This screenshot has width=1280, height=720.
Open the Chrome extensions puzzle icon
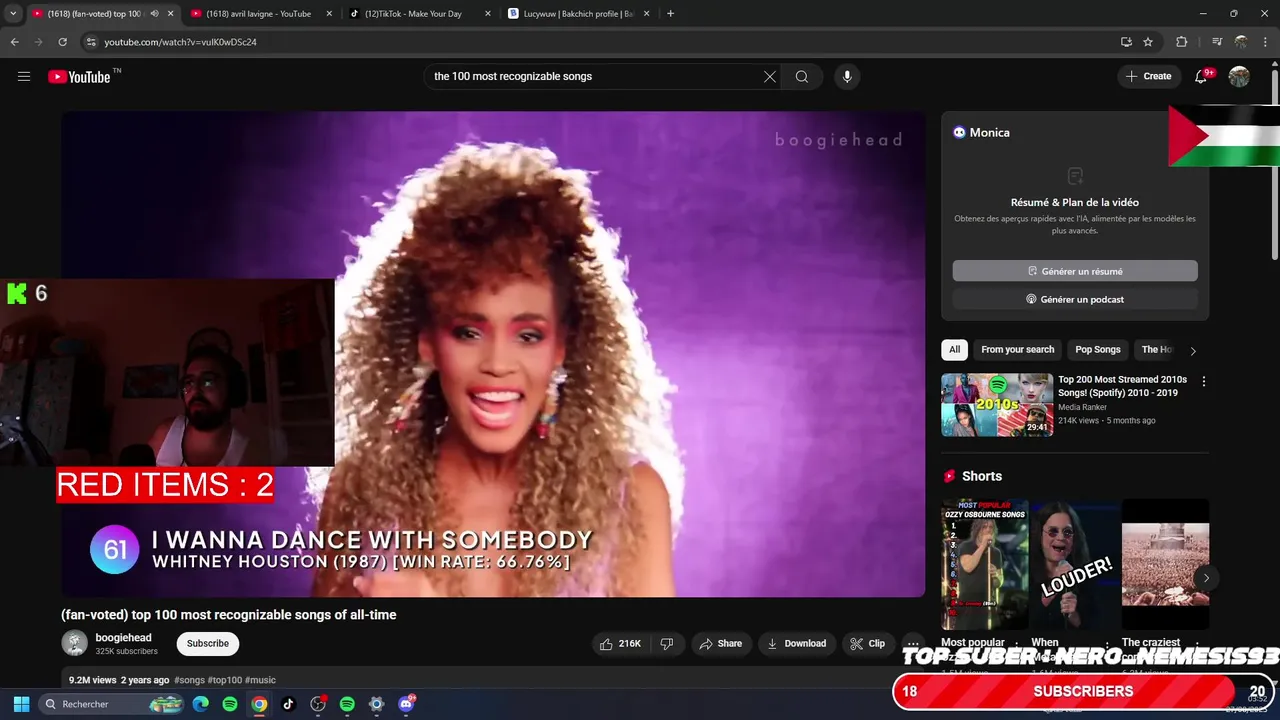click(1182, 42)
